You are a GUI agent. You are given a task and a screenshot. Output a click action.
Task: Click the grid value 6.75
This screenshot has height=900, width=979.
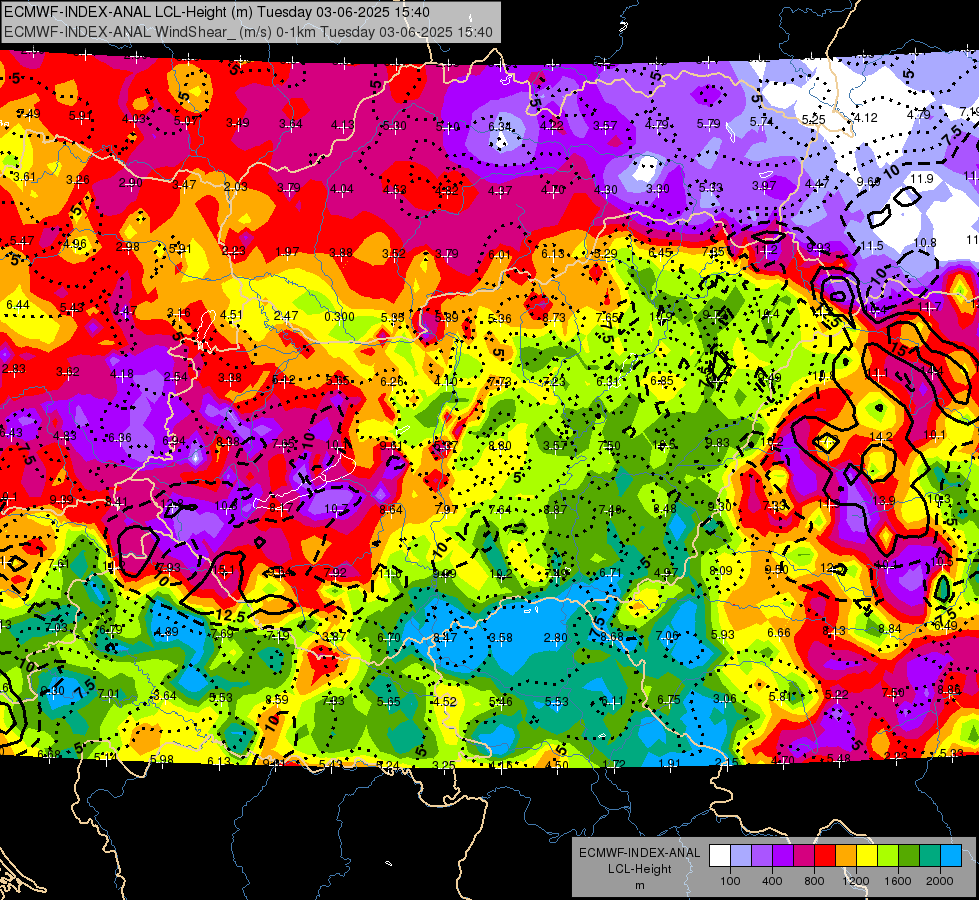pos(669,700)
